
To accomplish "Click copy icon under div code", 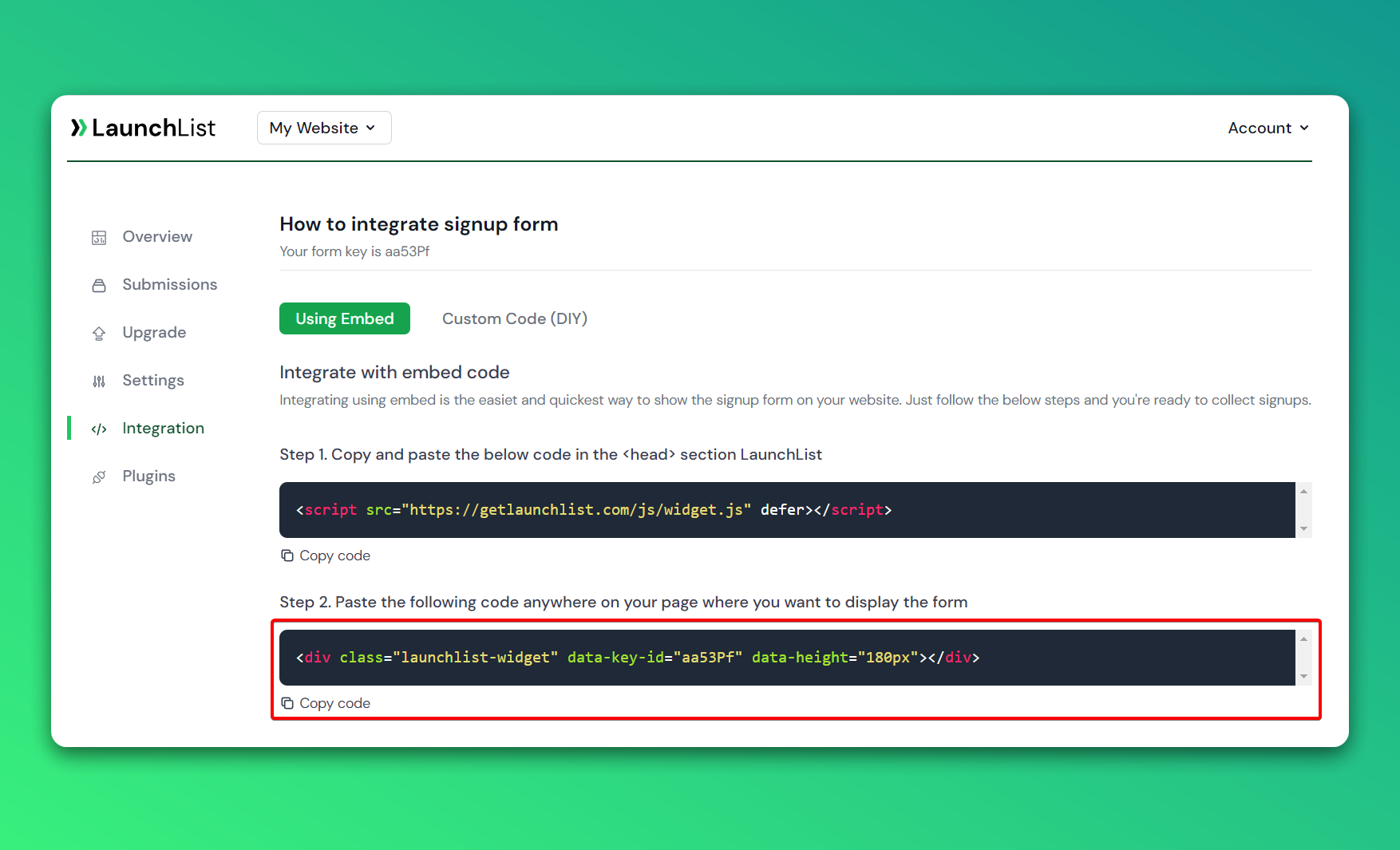I will click(x=287, y=703).
